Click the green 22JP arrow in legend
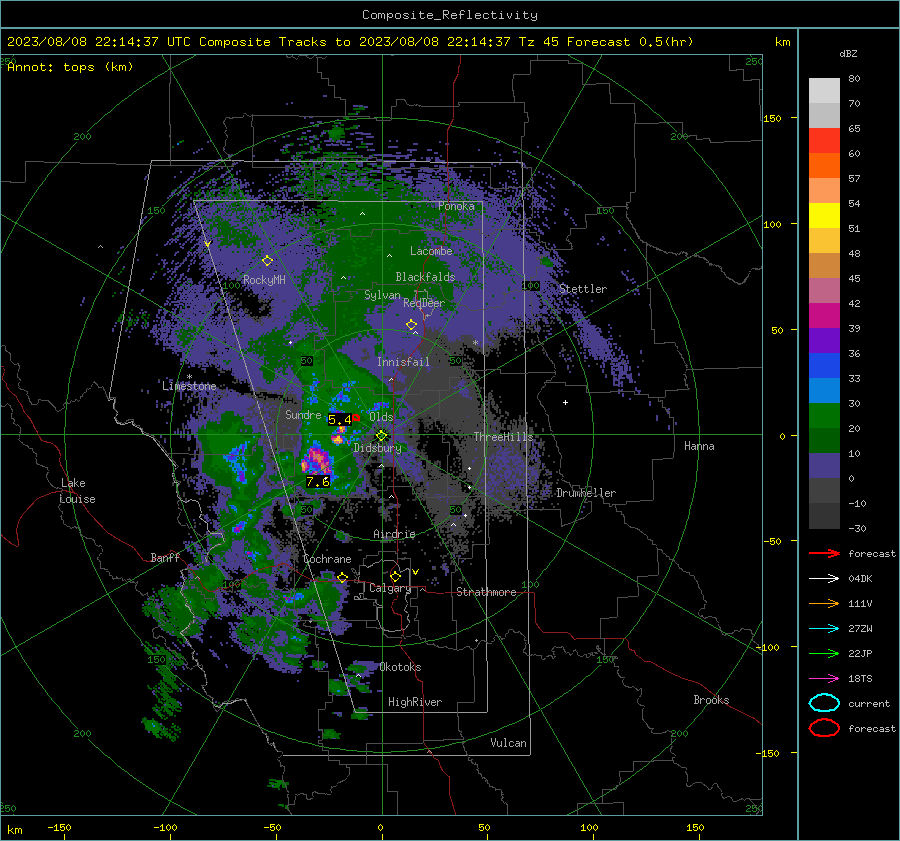This screenshot has width=900, height=841. tap(824, 653)
